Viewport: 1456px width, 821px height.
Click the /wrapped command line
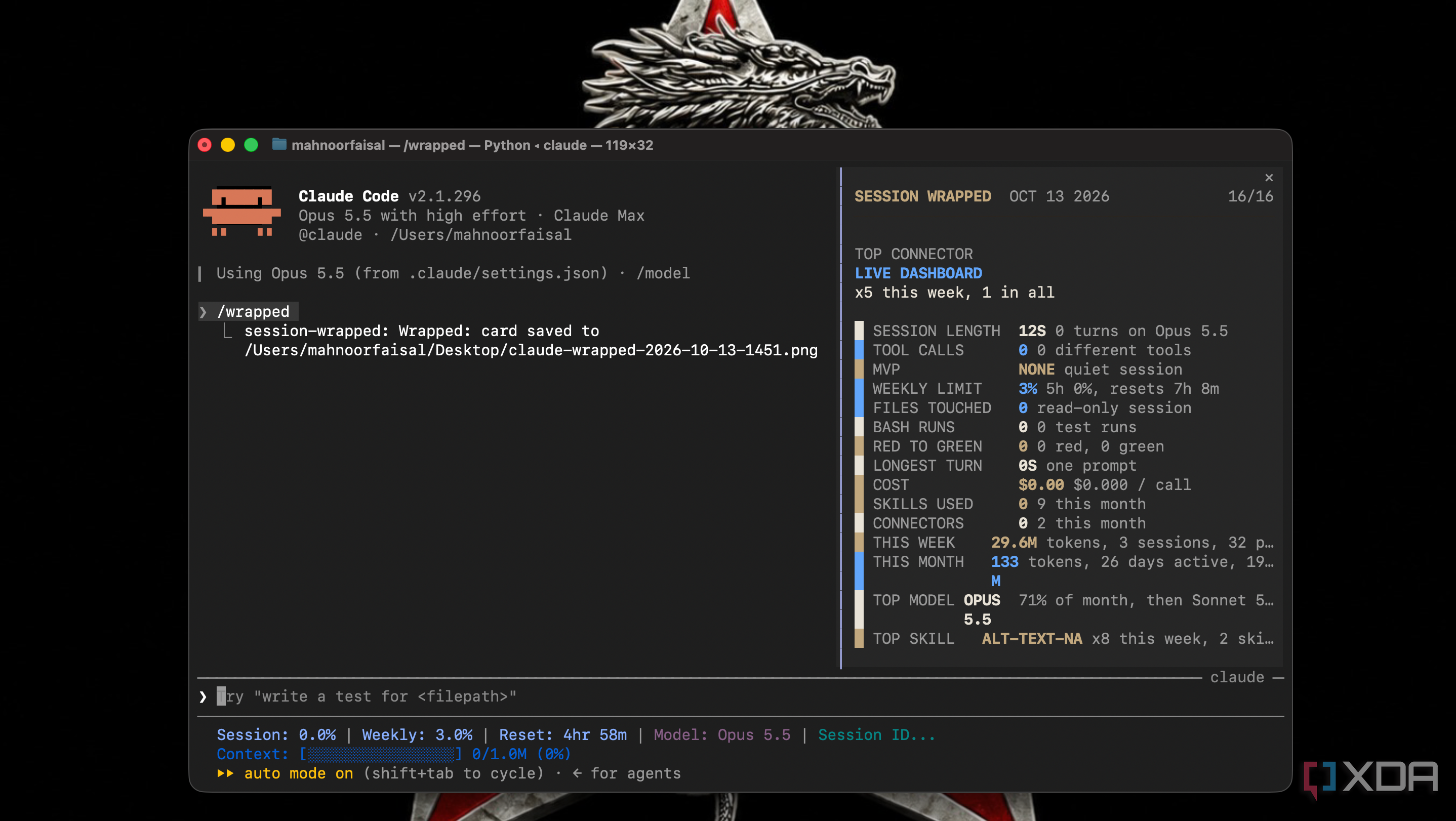[248, 312]
